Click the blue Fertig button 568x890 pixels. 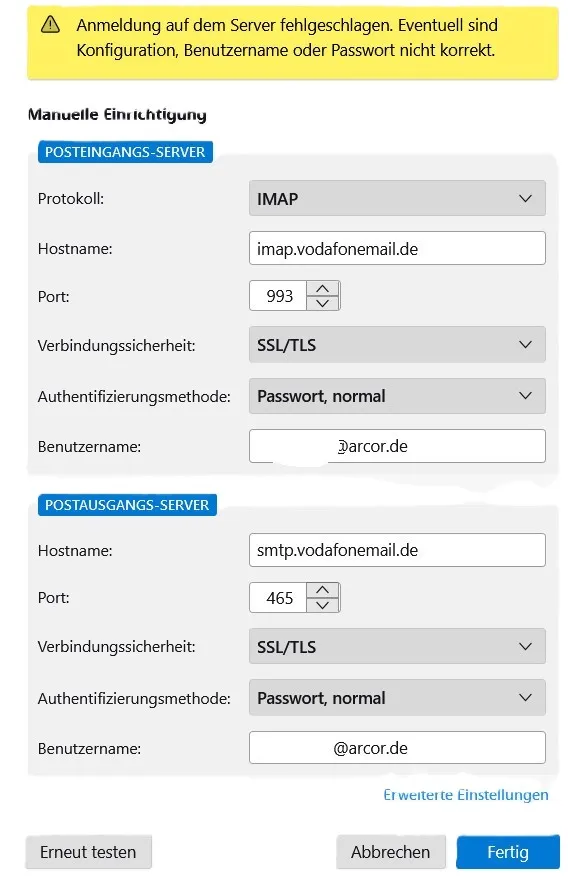pos(508,852)
